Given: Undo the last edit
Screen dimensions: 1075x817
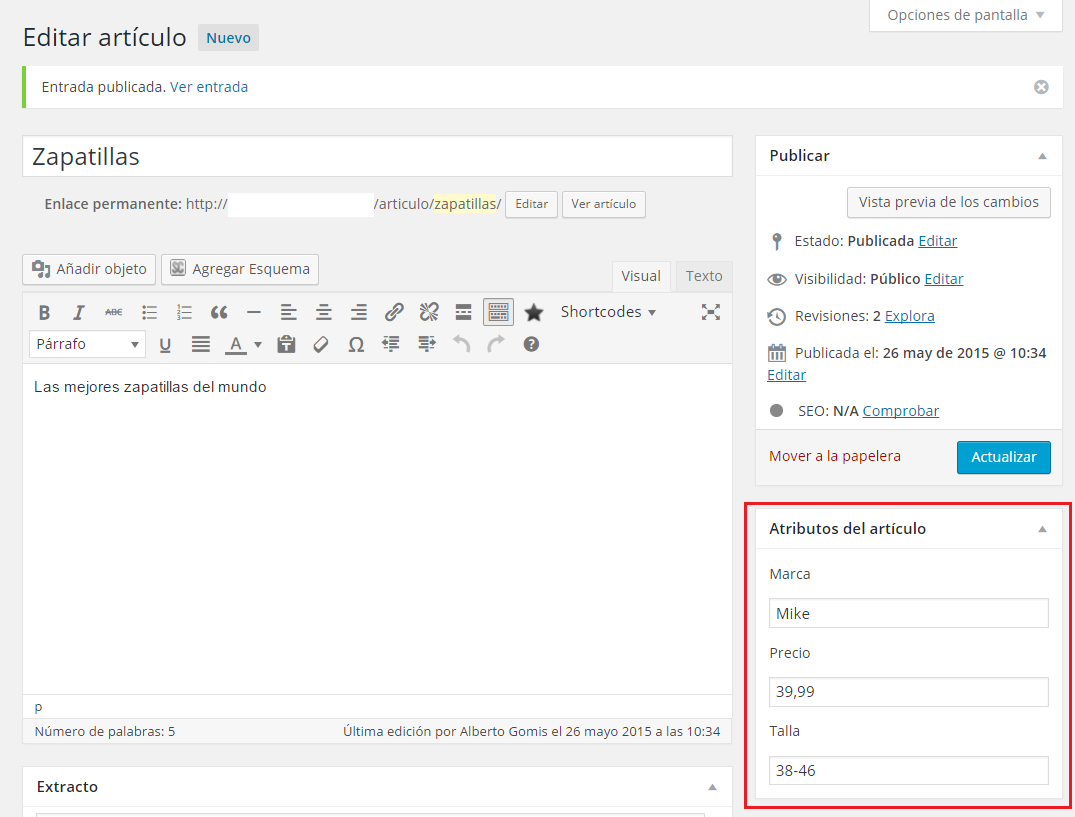Looking at the screenshot, I should tap(461, 344).
